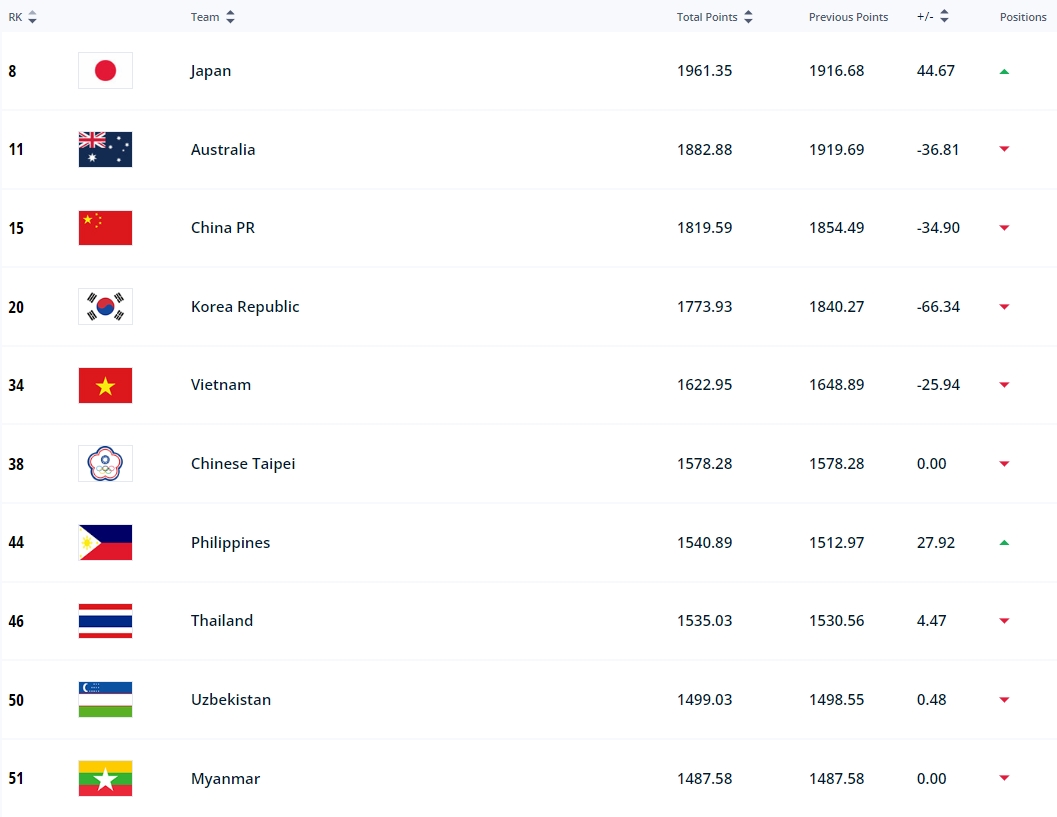Click the China PR flag icon
Viewport: 1057px width, 817px height.
(105, 228)
